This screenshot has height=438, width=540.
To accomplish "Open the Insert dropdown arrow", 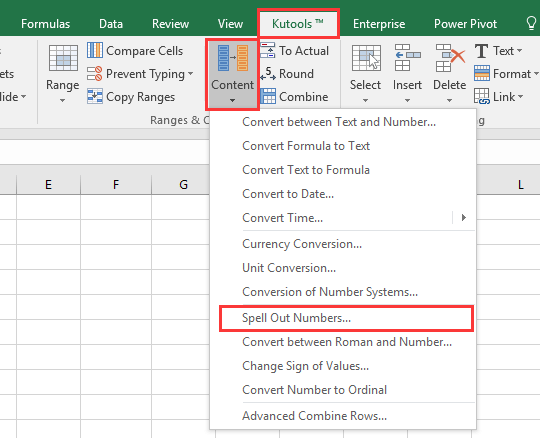I will click(x=407, y=101).
